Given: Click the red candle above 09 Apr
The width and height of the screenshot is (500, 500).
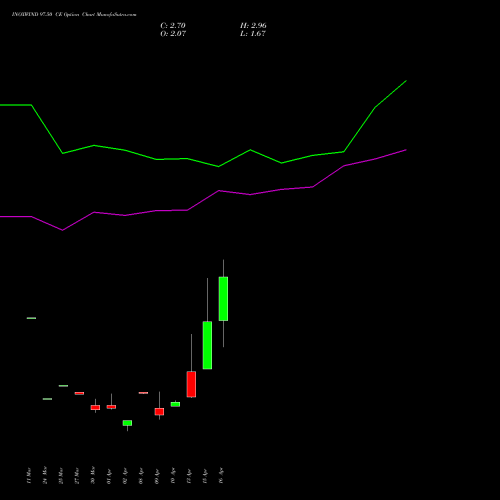Looking at the screenshot, I should [159, 411].
